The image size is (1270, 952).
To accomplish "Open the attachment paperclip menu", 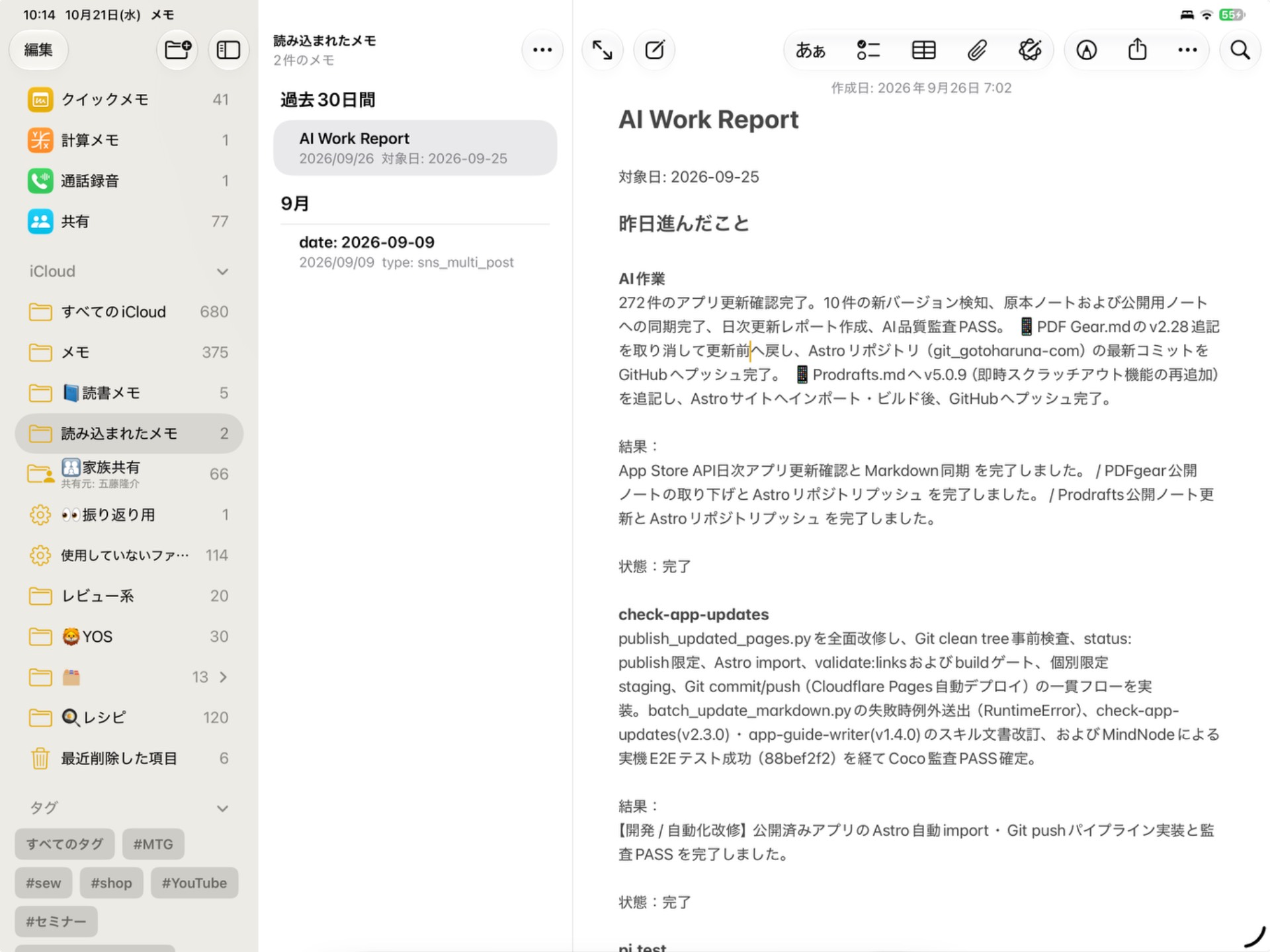I will point(977,50).
